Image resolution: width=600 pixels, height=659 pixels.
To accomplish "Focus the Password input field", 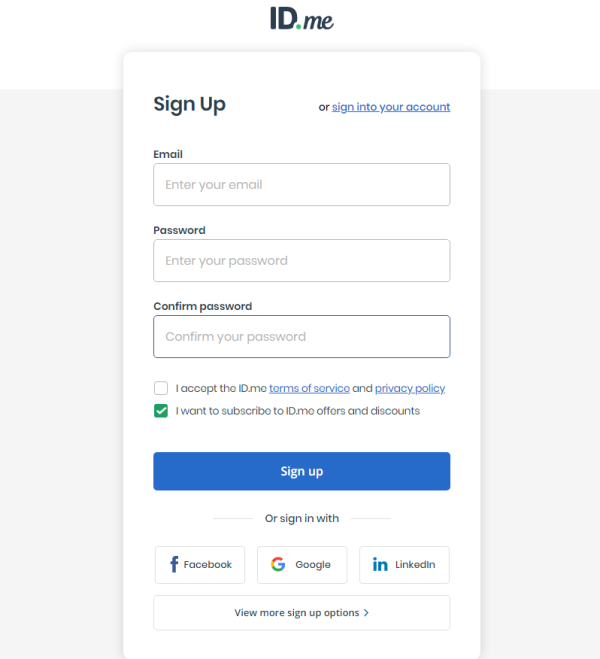I will [301, 261].
